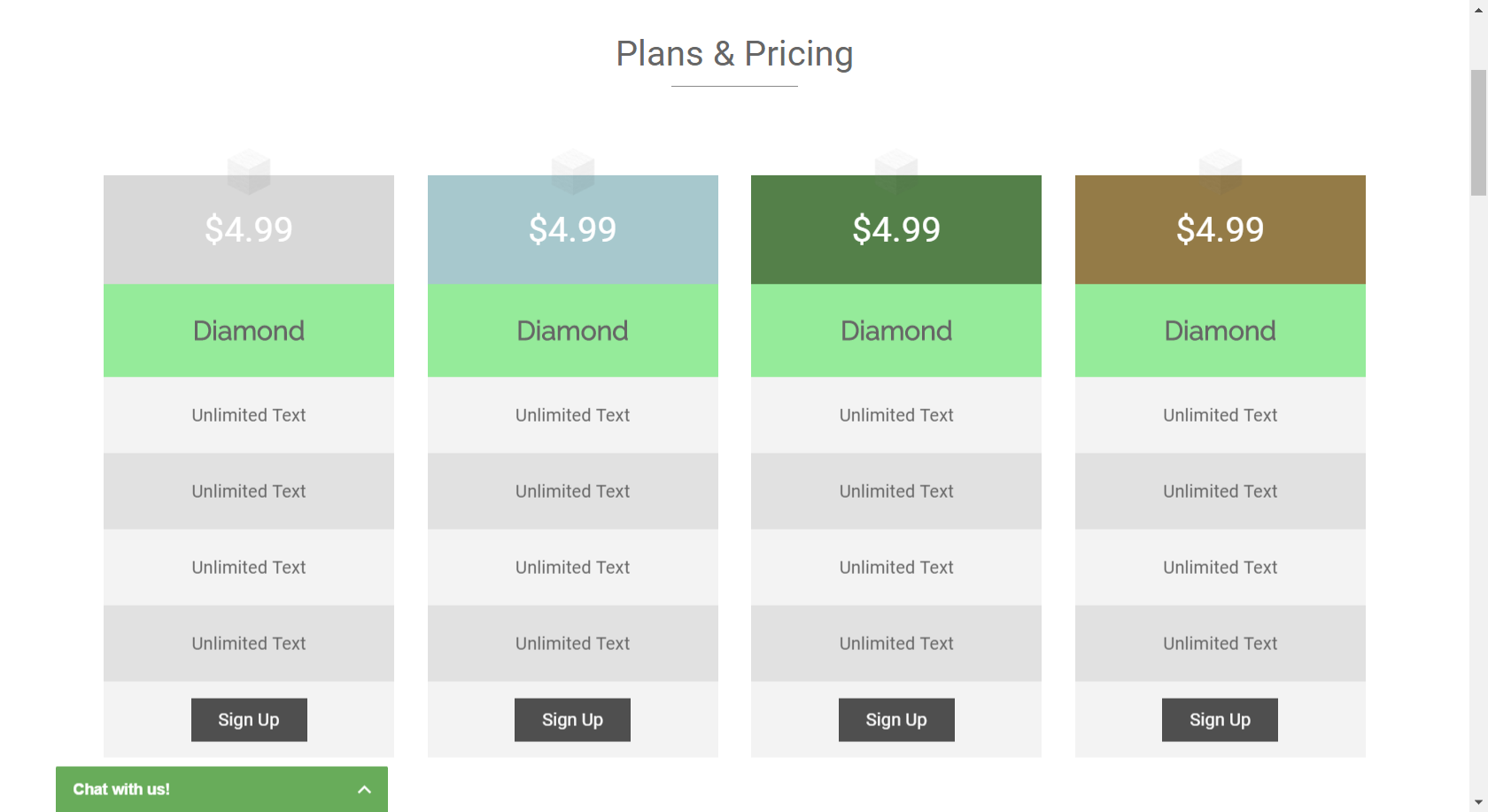Click the cube icon above the brown plan

click(1221, 172)
